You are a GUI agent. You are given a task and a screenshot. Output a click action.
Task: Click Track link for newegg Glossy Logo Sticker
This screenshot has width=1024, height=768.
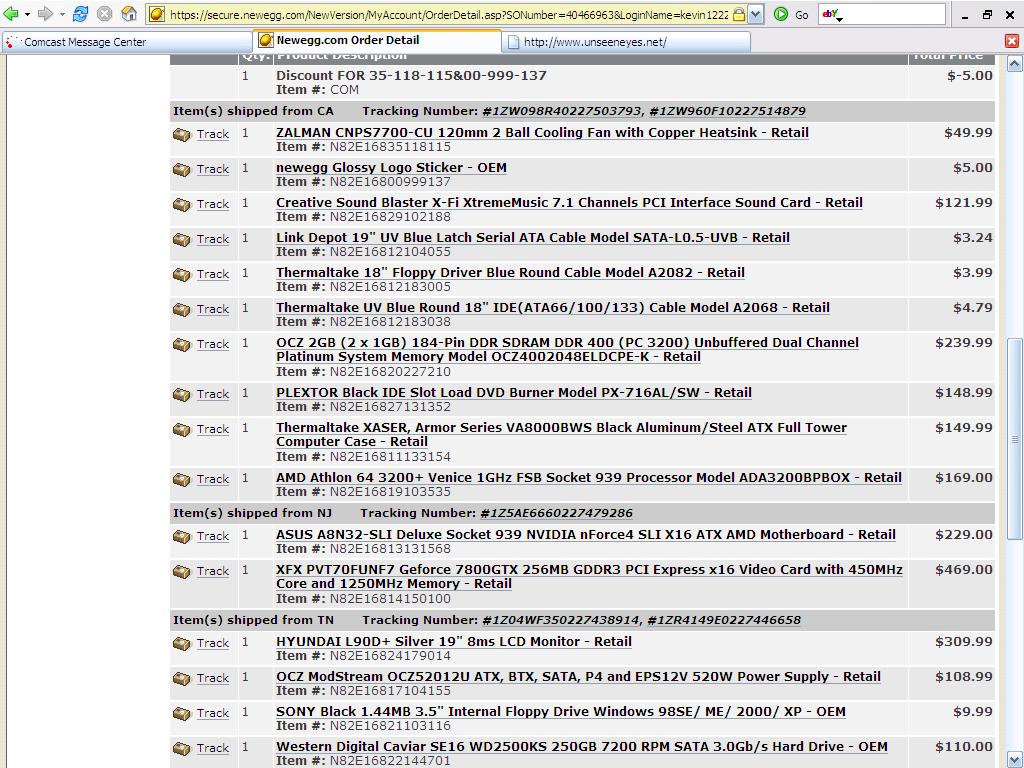(x=213, y=169)
